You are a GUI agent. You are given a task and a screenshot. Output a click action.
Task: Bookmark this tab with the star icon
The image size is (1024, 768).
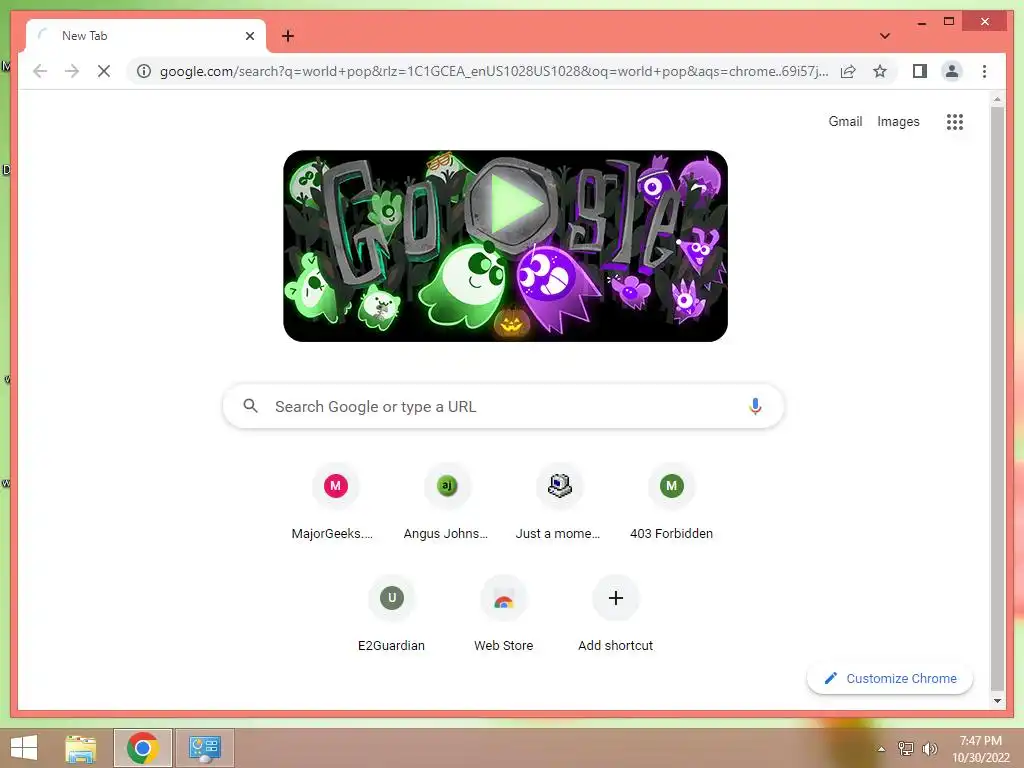click(x=880, y=71)
